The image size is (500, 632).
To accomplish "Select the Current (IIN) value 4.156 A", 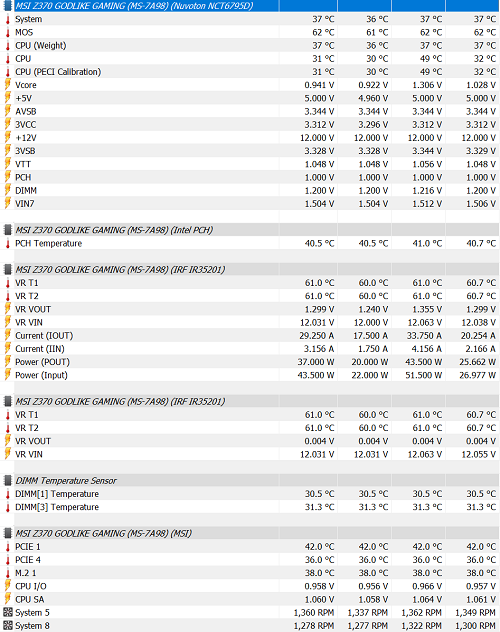I will tap(427, 349).
